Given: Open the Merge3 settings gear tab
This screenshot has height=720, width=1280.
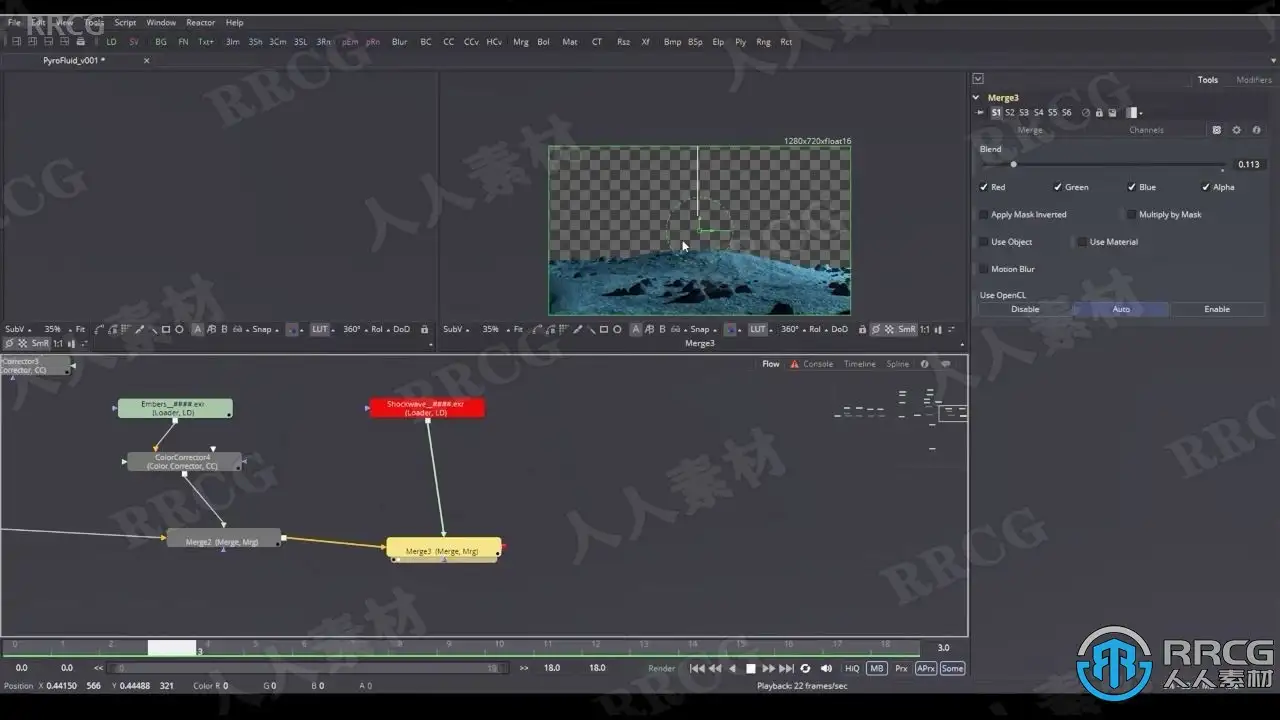Looking at the screenshot, I should (x=1236, y=130).
